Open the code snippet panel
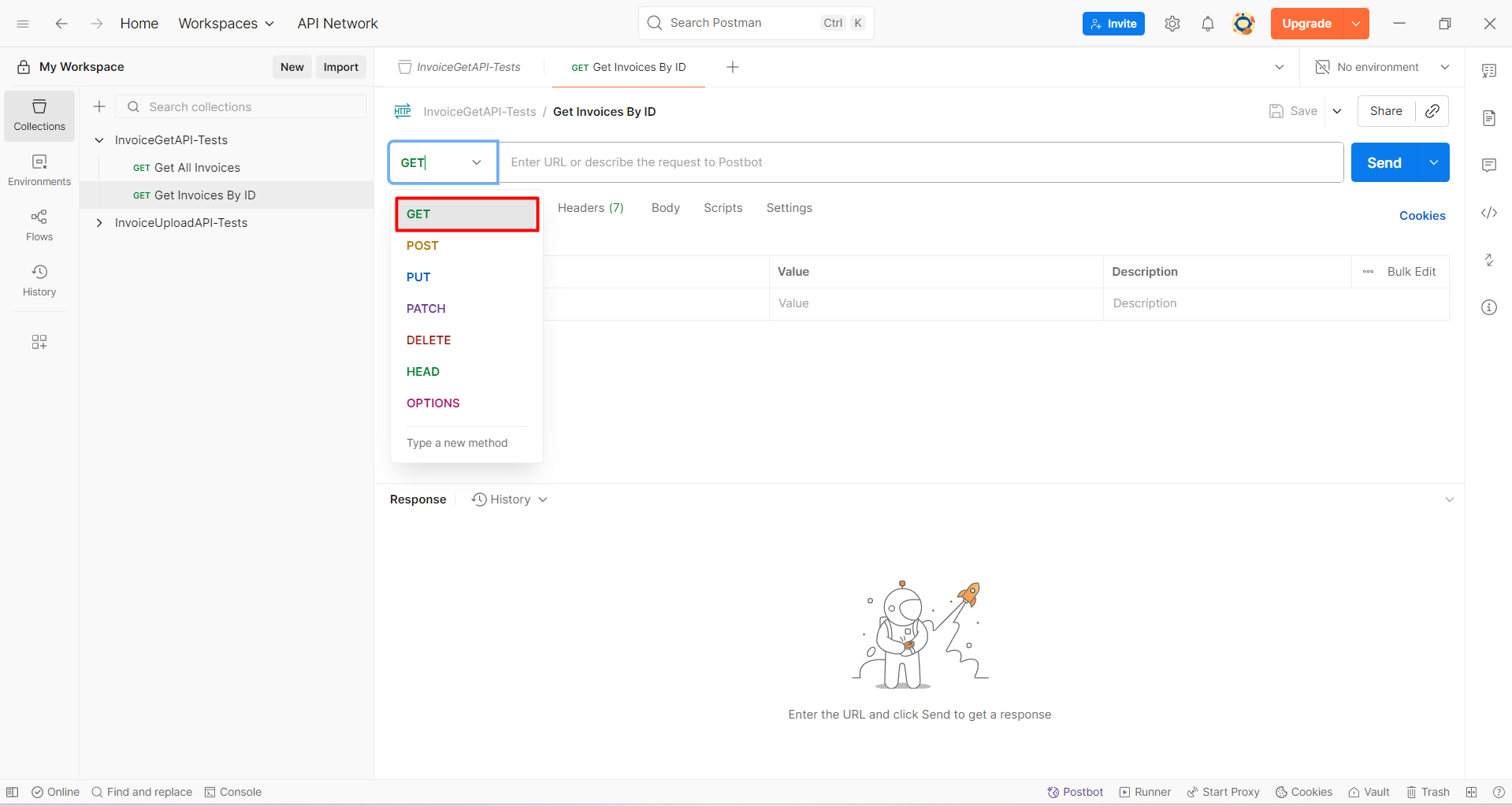 pyautogui.click(x=1489, y=213)
